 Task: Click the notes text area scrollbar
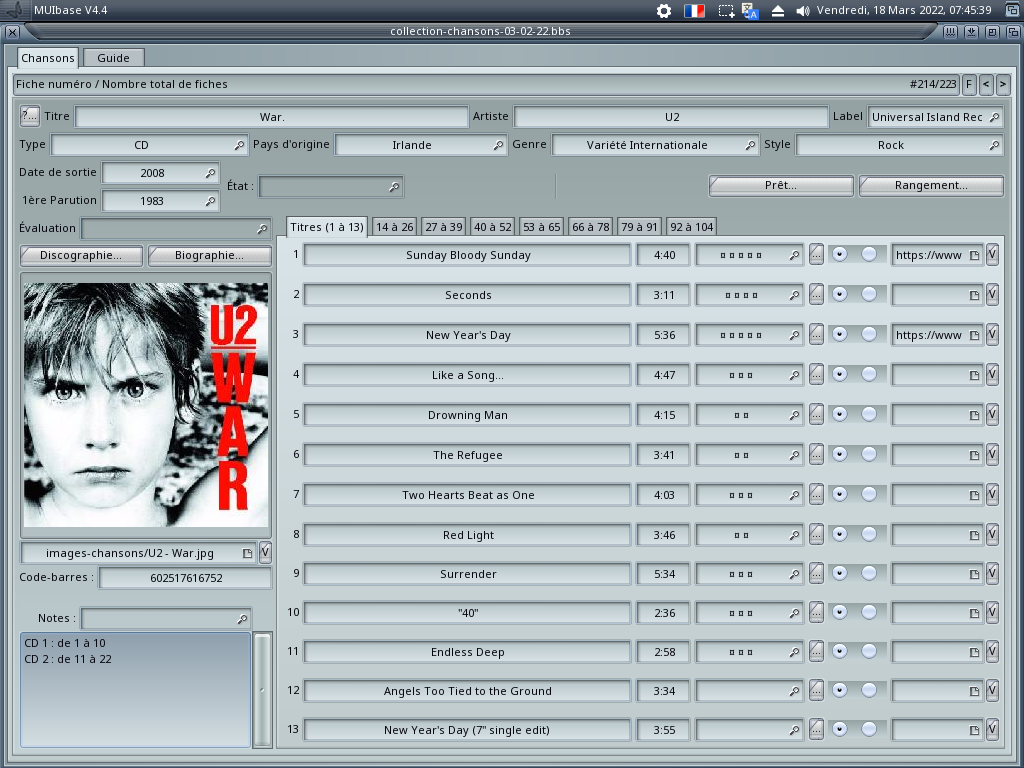(x=262, y=689)
